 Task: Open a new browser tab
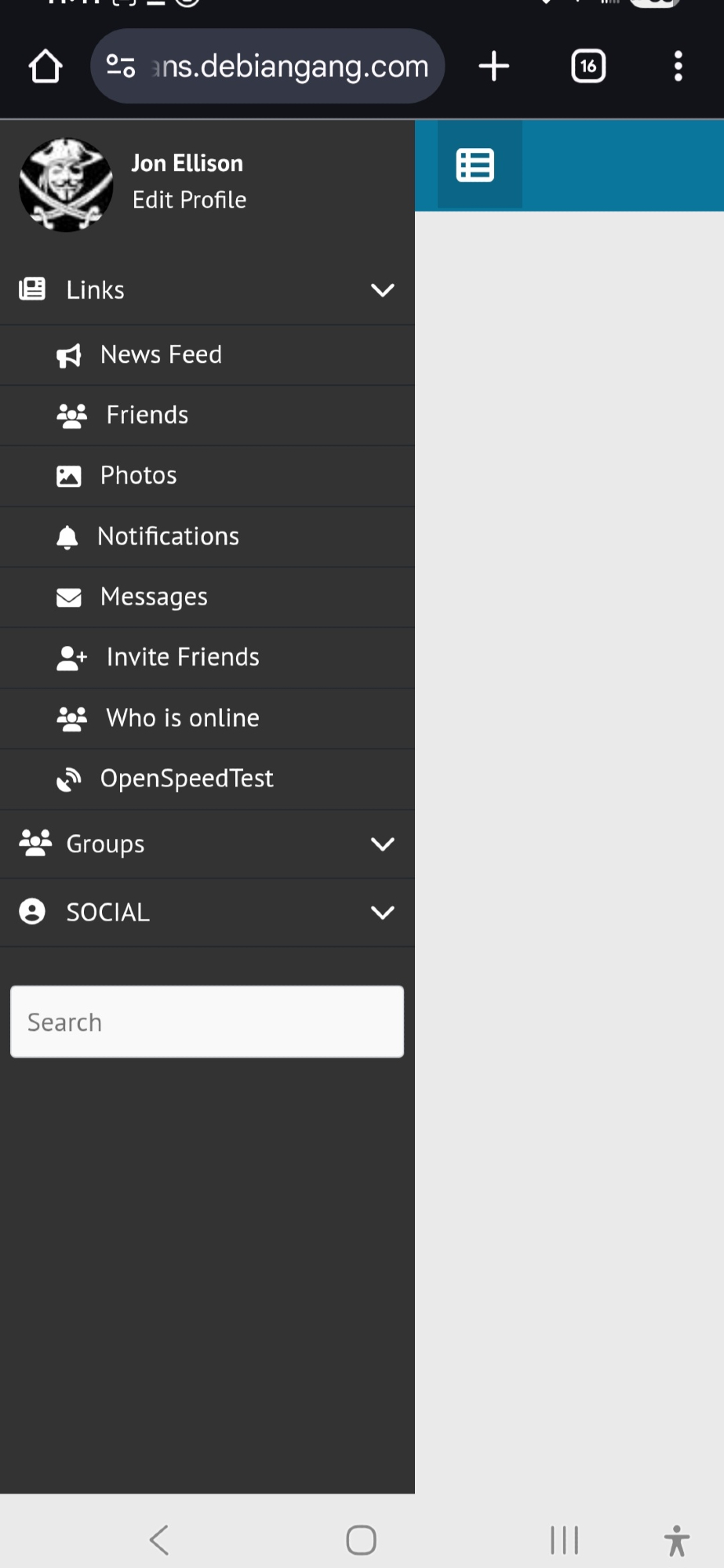[494, 67]
